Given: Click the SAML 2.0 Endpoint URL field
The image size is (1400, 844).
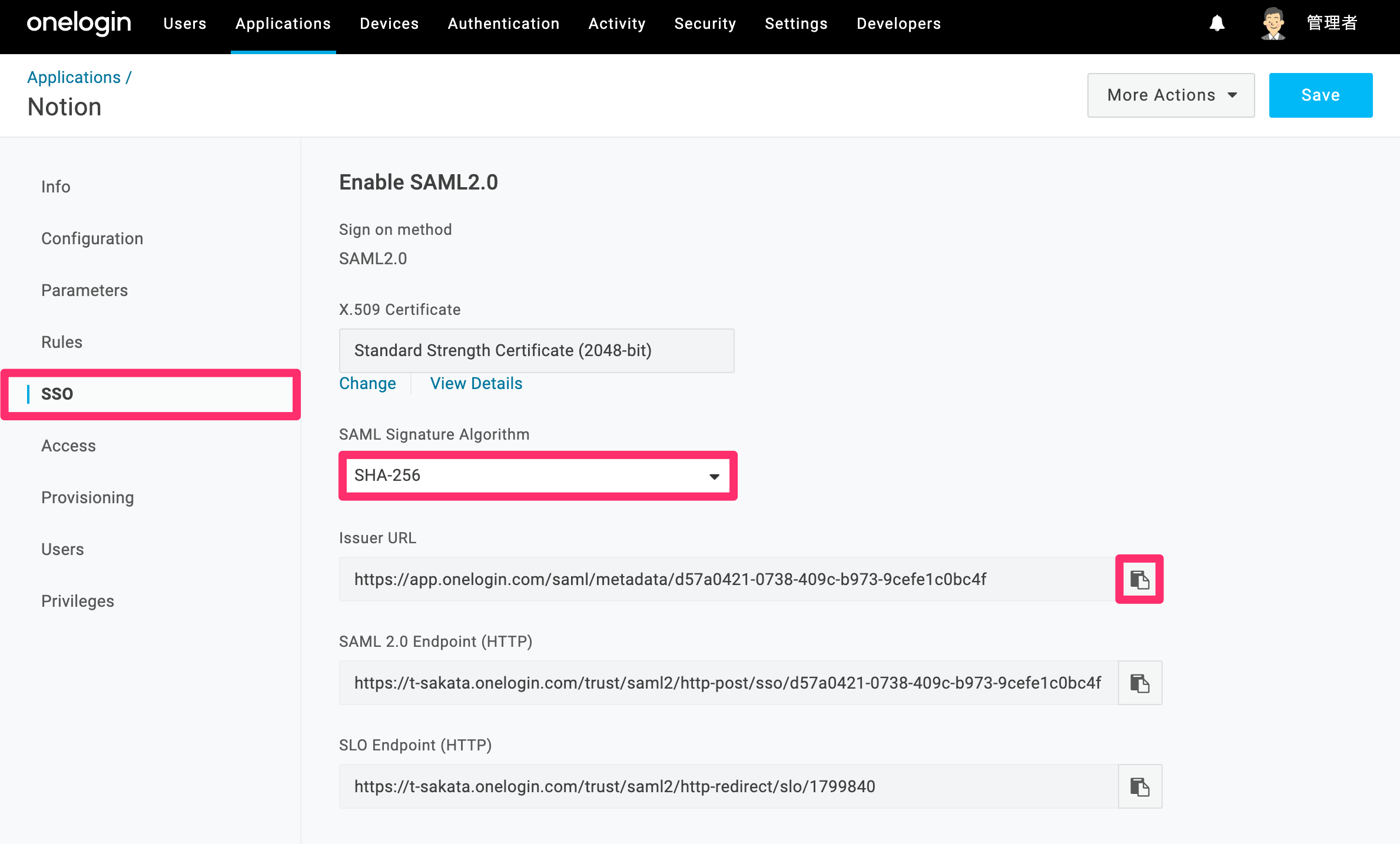Looking at the screenshot, I should [x=728, y=683].
